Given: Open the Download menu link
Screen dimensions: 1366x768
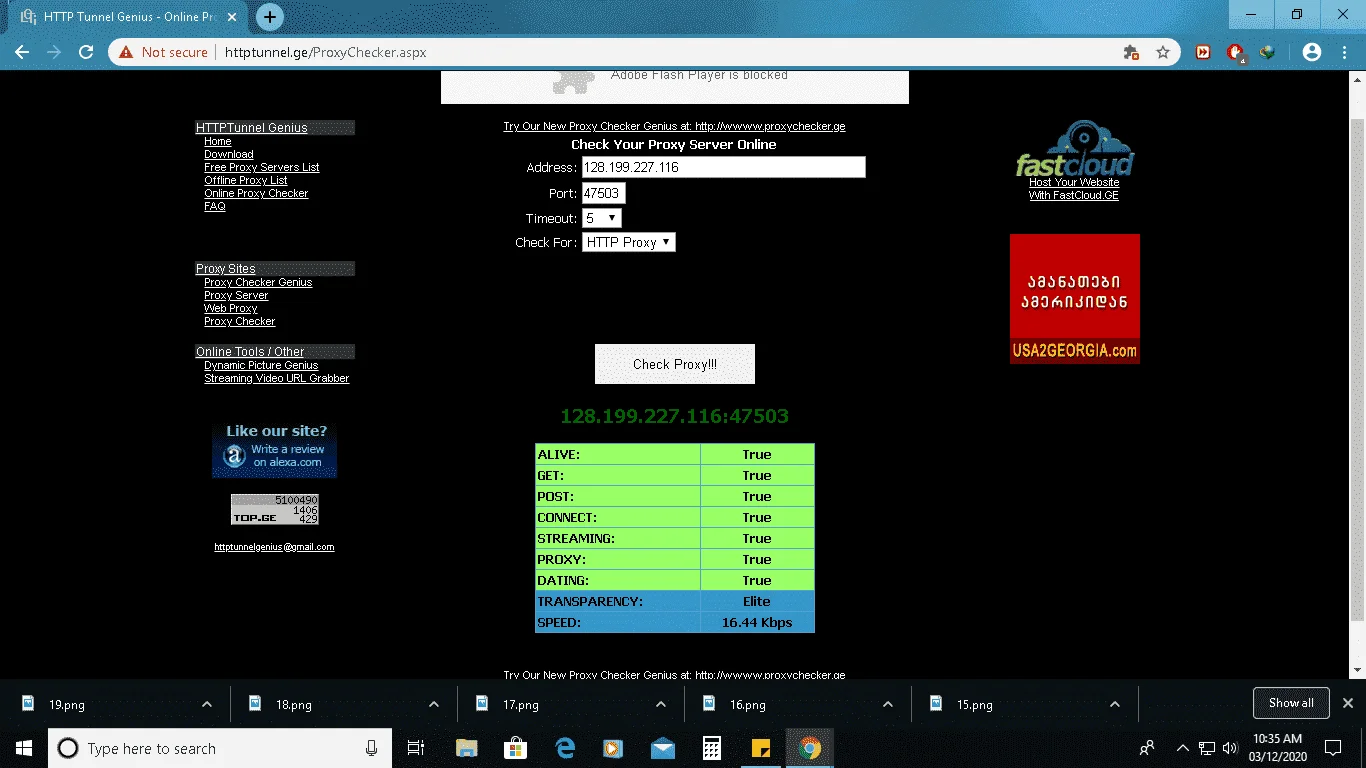Looking at the screenshot, I should click(229, 155).
